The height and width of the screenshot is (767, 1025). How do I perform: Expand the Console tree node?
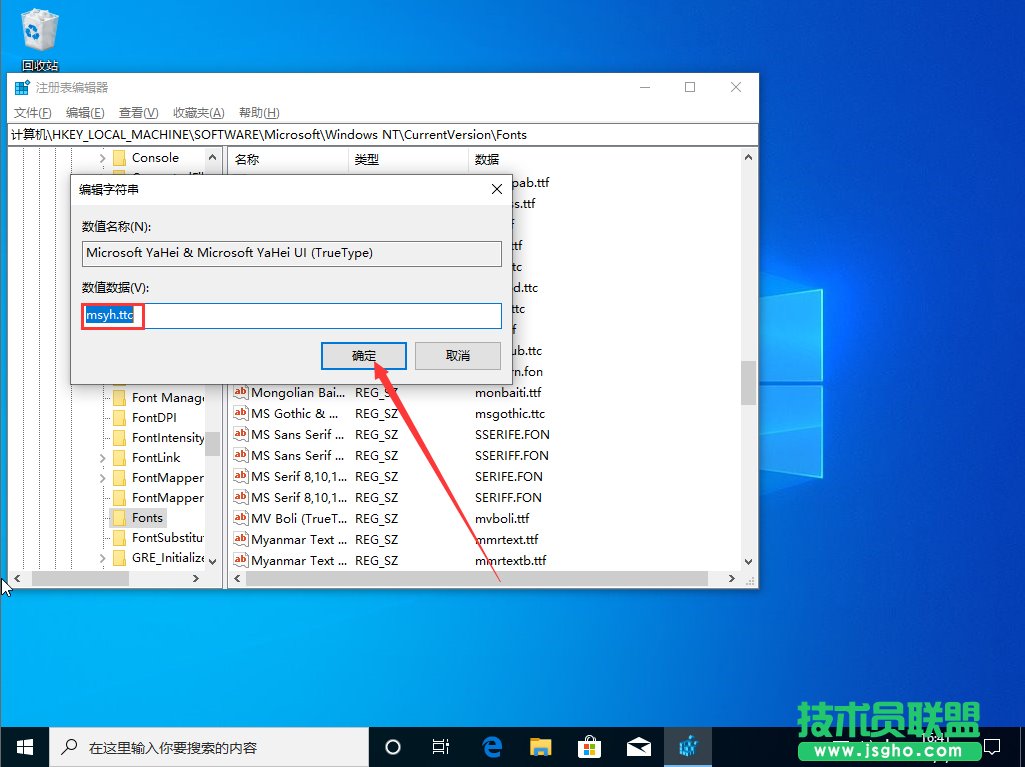point(105,157)
